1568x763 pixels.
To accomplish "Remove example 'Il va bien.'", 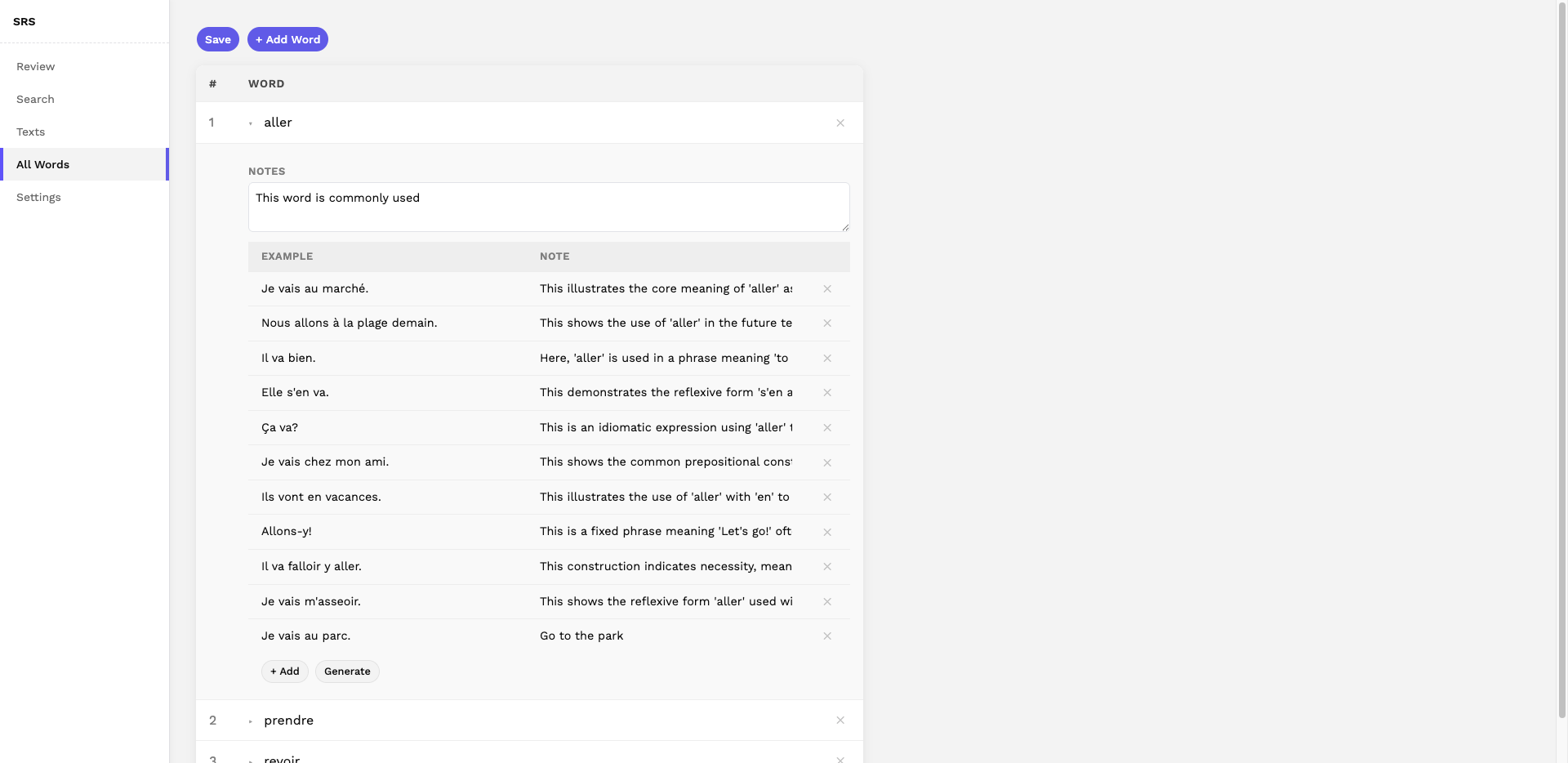I will point(827,359).
